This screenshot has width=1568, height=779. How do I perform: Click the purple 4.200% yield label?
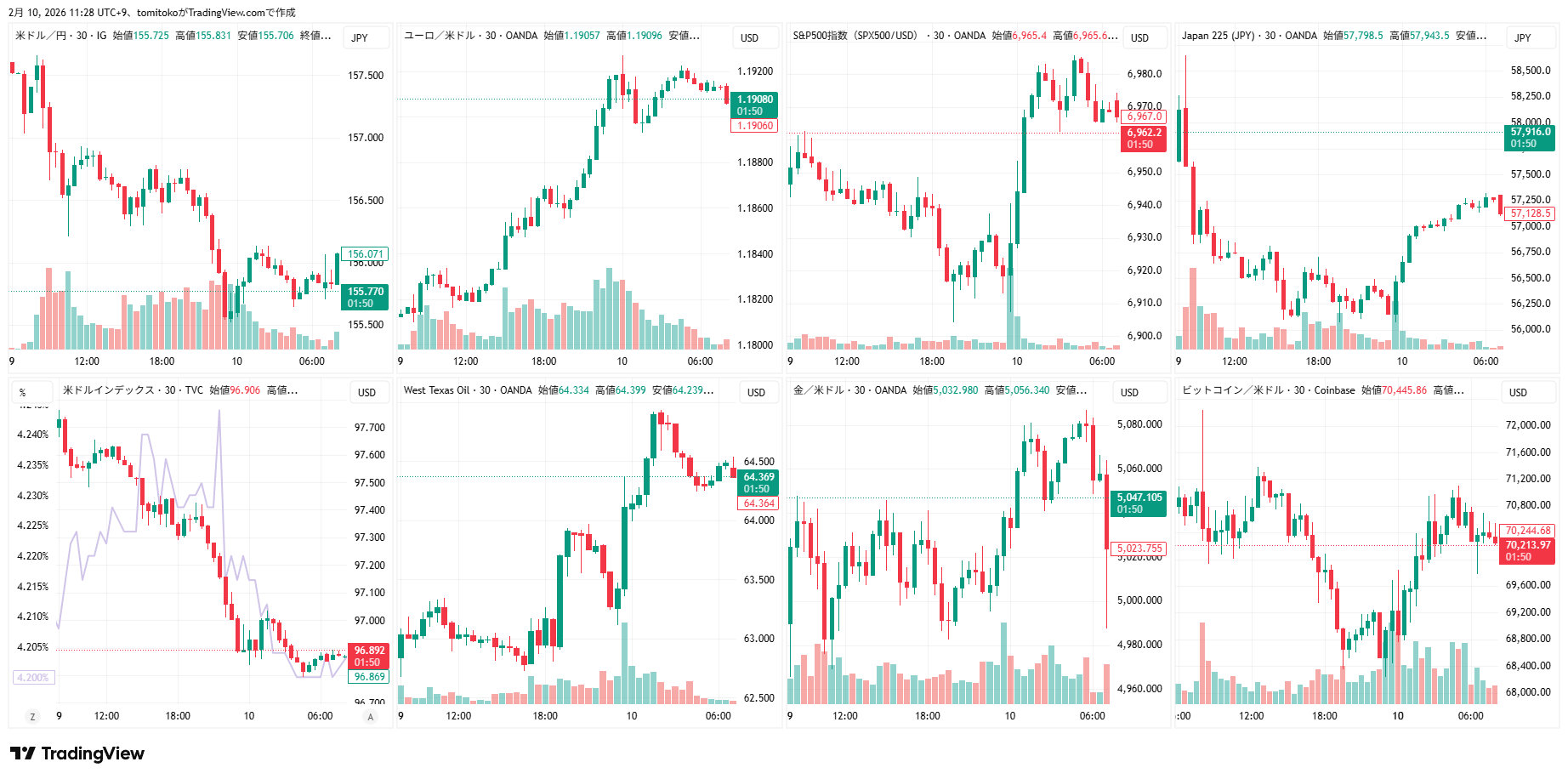33,678
